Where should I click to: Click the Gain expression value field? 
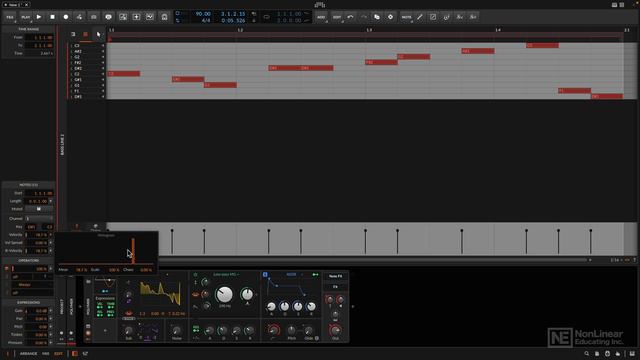point(37,311)
